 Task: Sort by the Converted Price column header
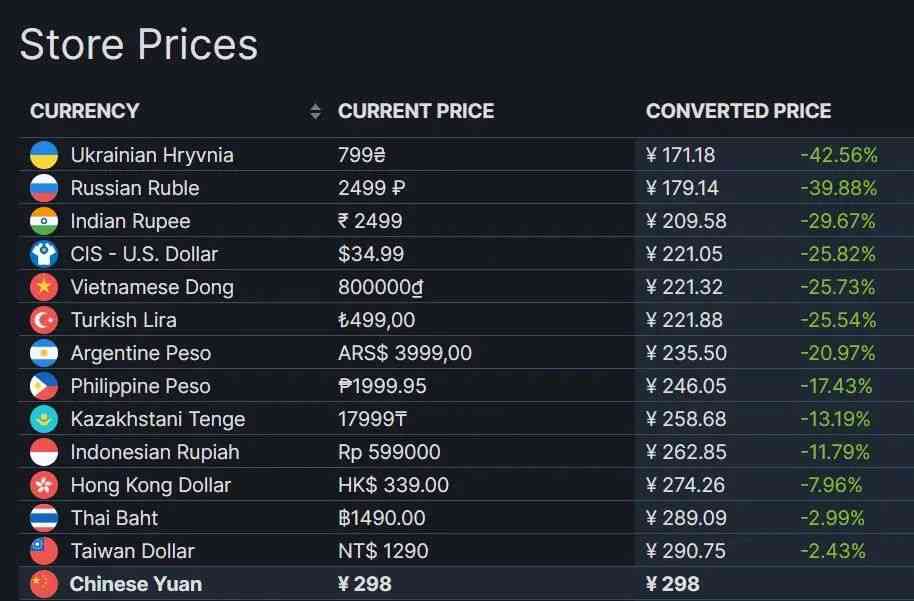coord(738,111)
